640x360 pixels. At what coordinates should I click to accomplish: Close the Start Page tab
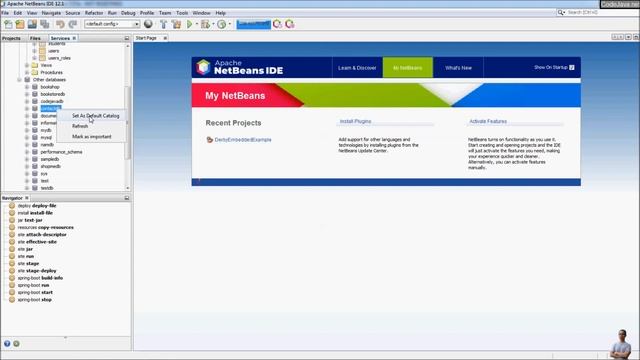[x=165, y=38]
